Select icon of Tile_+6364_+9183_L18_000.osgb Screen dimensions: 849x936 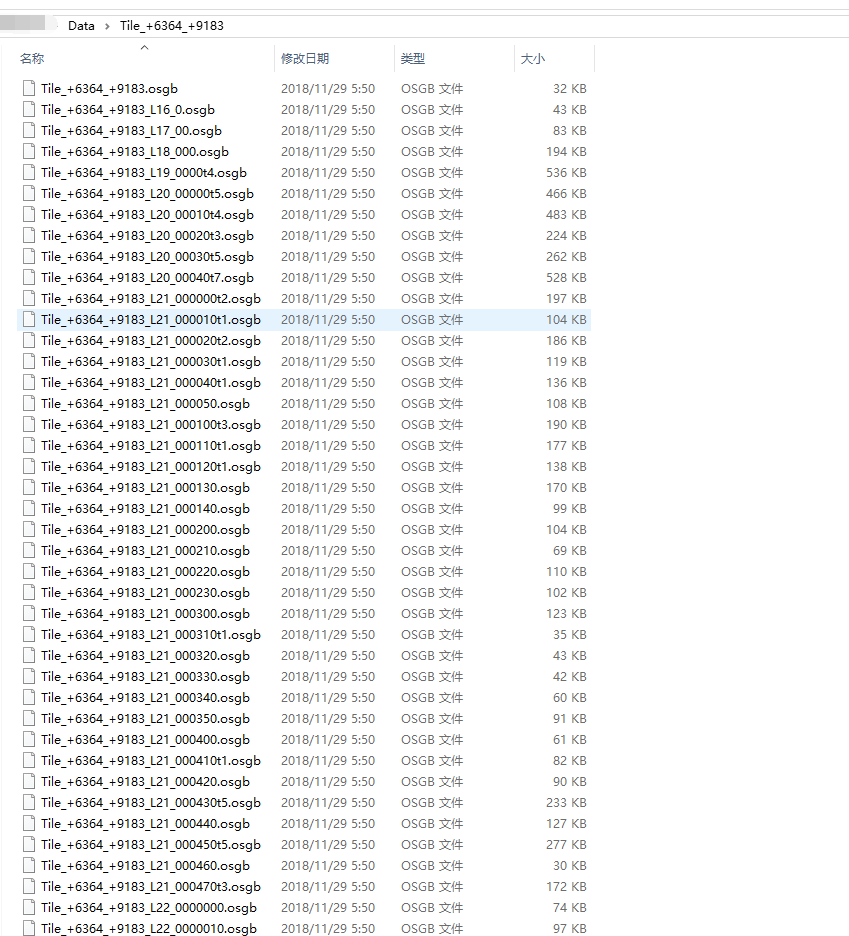(x=29, y=152)
